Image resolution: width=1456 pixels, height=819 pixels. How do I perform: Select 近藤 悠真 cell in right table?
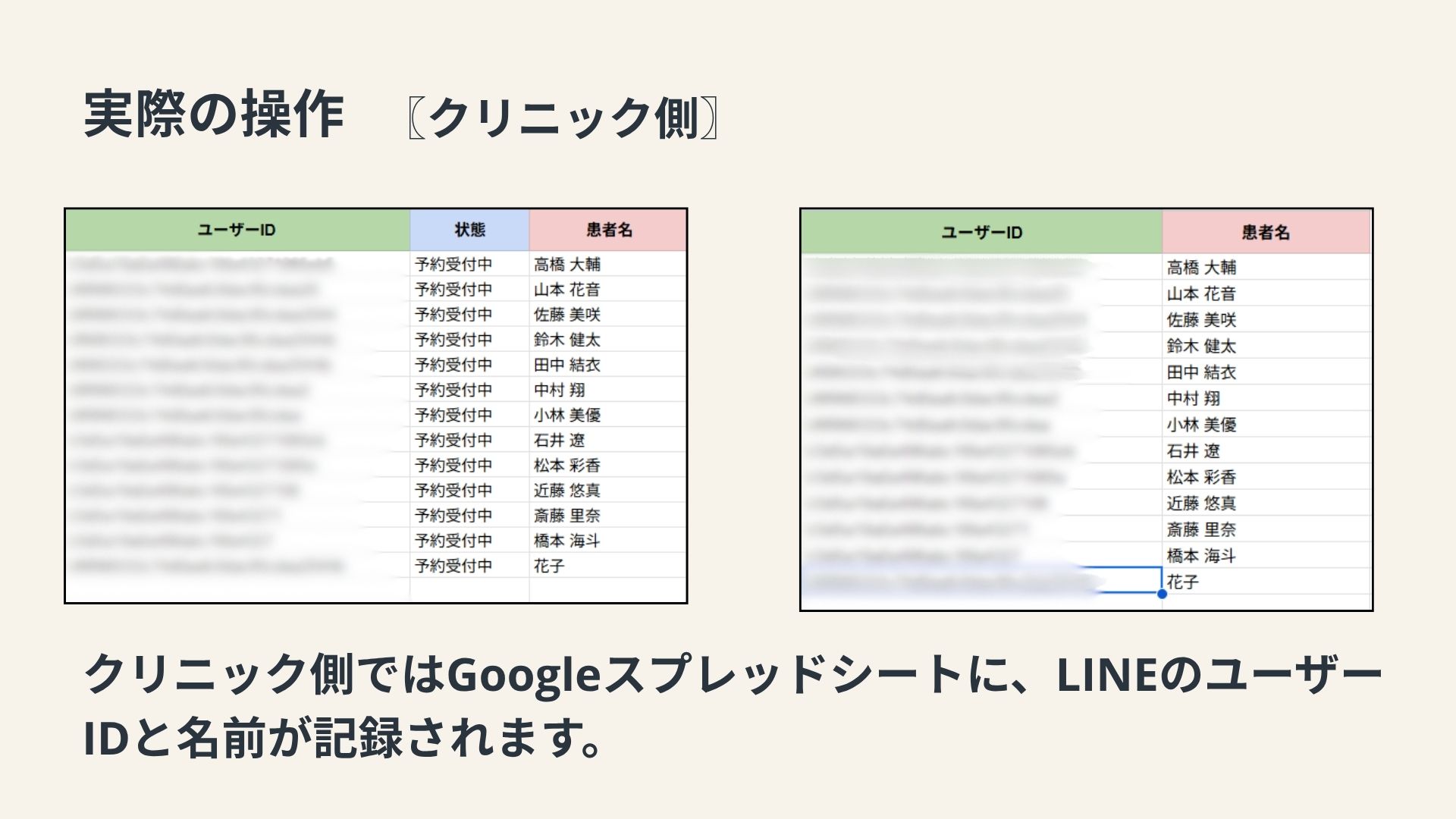pos(1201,504)
